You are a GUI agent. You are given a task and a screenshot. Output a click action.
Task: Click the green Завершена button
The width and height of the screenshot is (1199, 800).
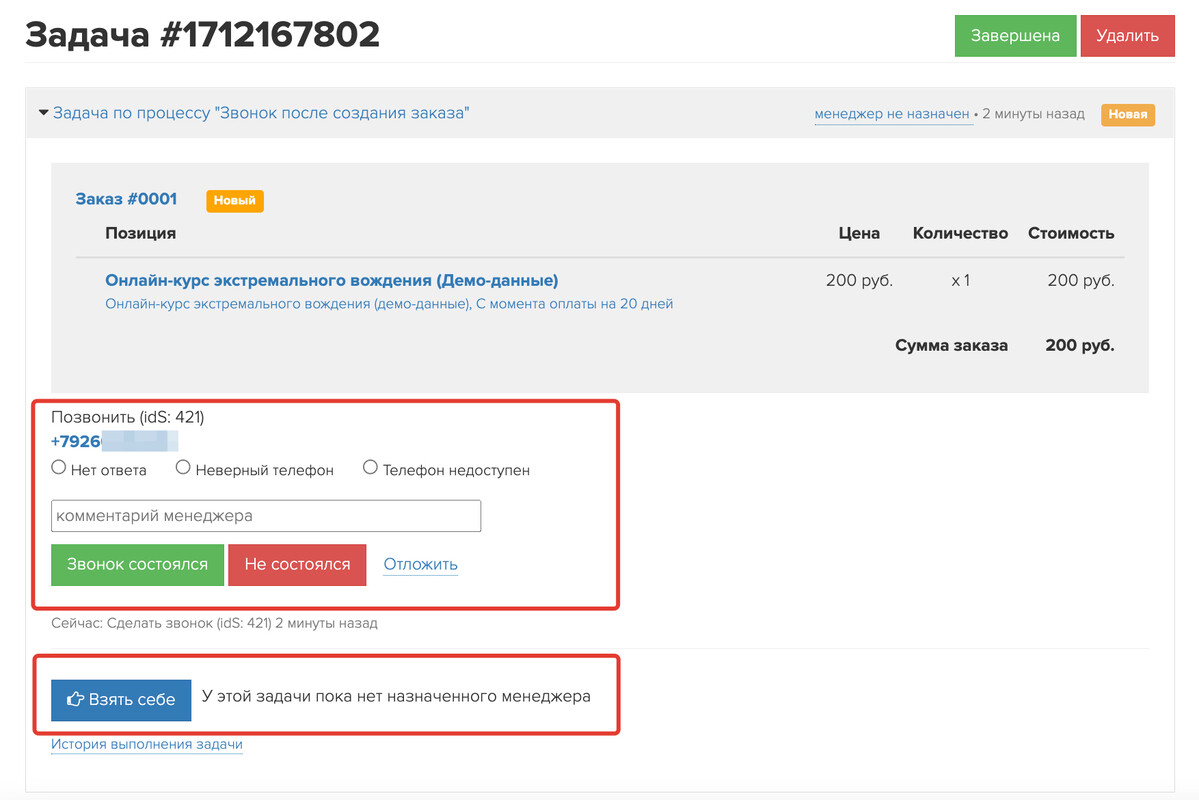[x=1015, y=36]
